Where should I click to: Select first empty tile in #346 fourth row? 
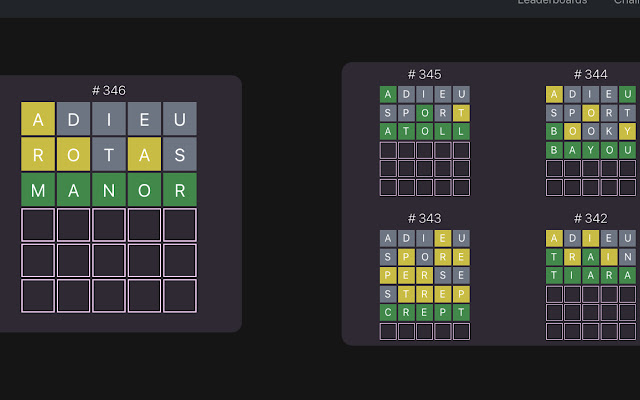click(38, 225)
